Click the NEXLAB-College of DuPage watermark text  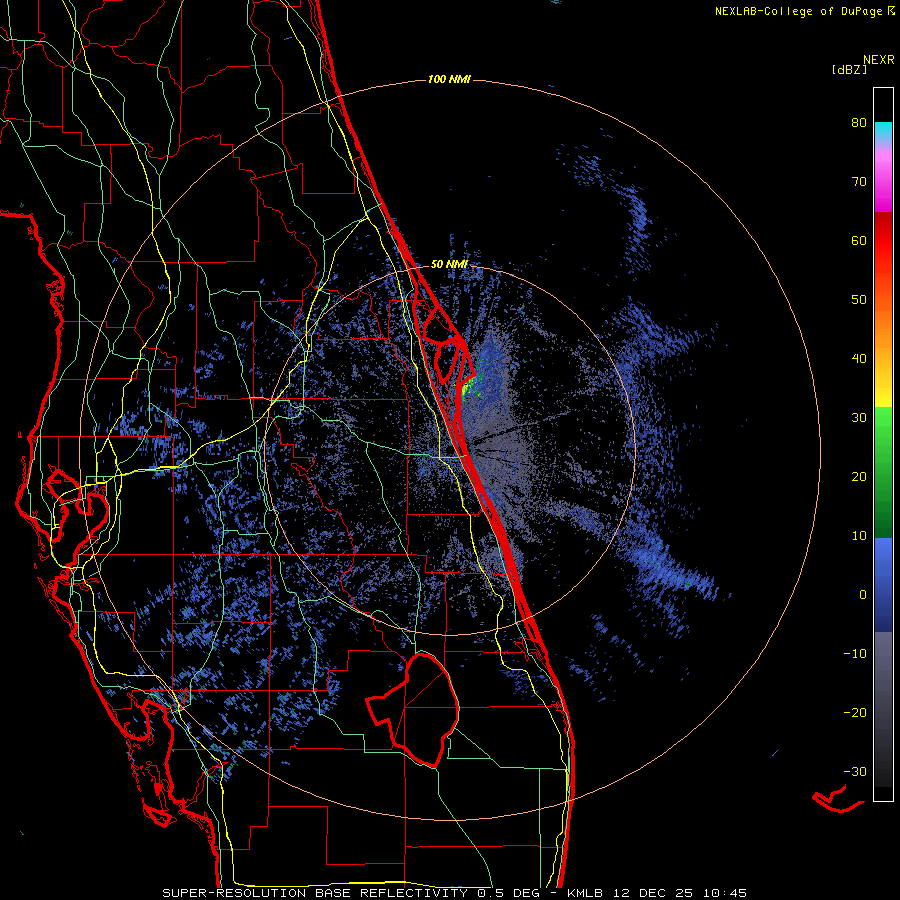pos(804,11)
